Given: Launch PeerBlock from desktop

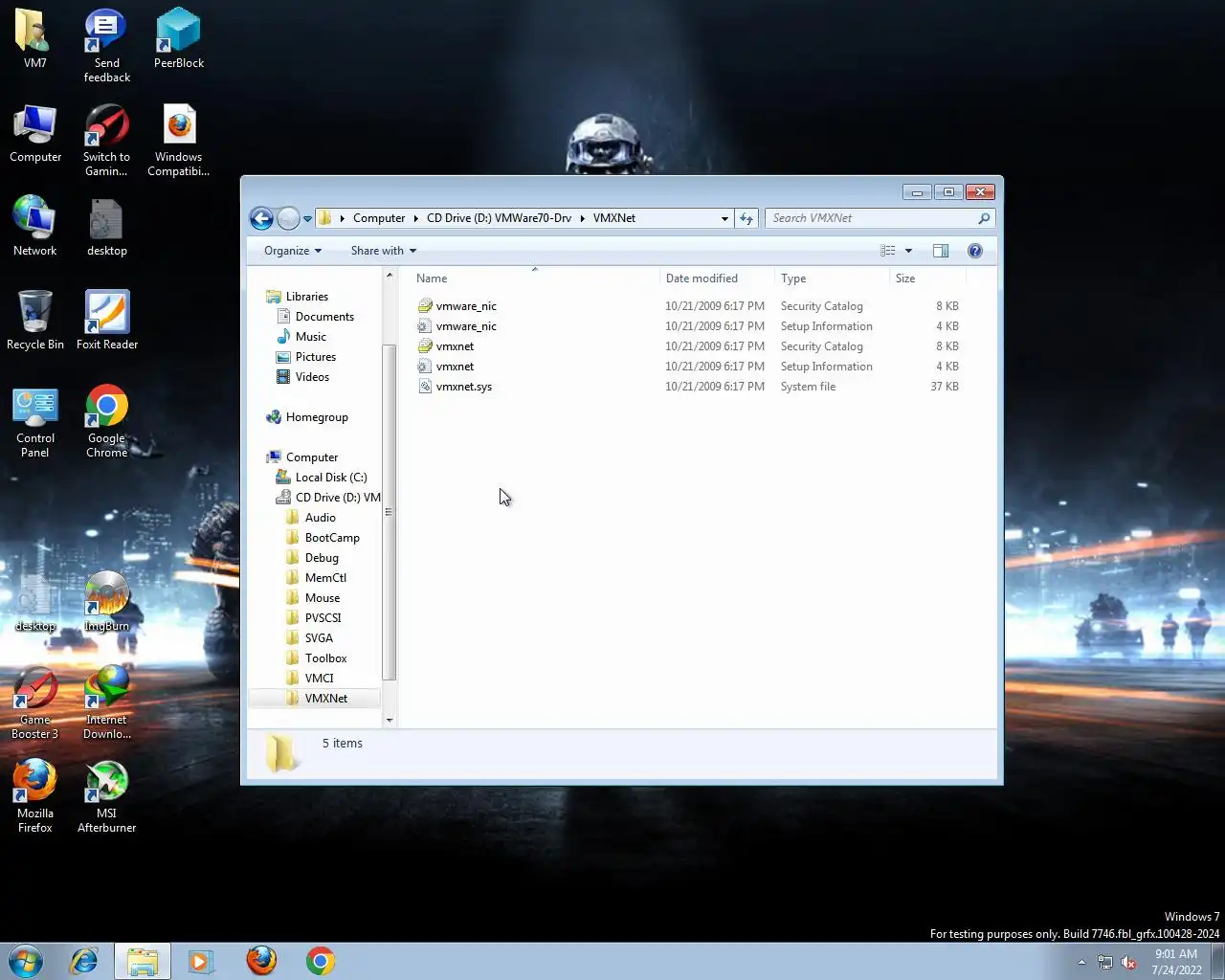Looking at the screenshot, I should pos(178,39).
